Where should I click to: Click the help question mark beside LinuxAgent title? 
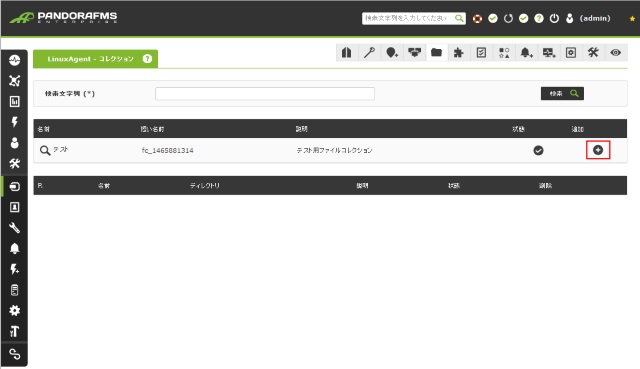[147, 59]
